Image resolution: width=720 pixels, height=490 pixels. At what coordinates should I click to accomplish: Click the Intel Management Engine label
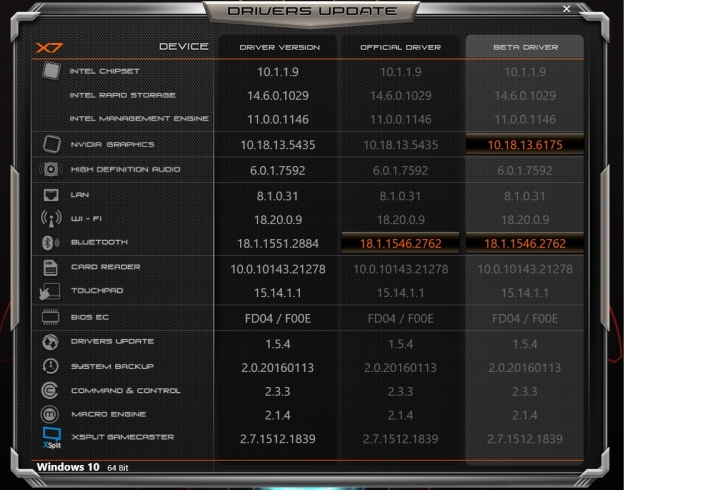pos(139,118)
